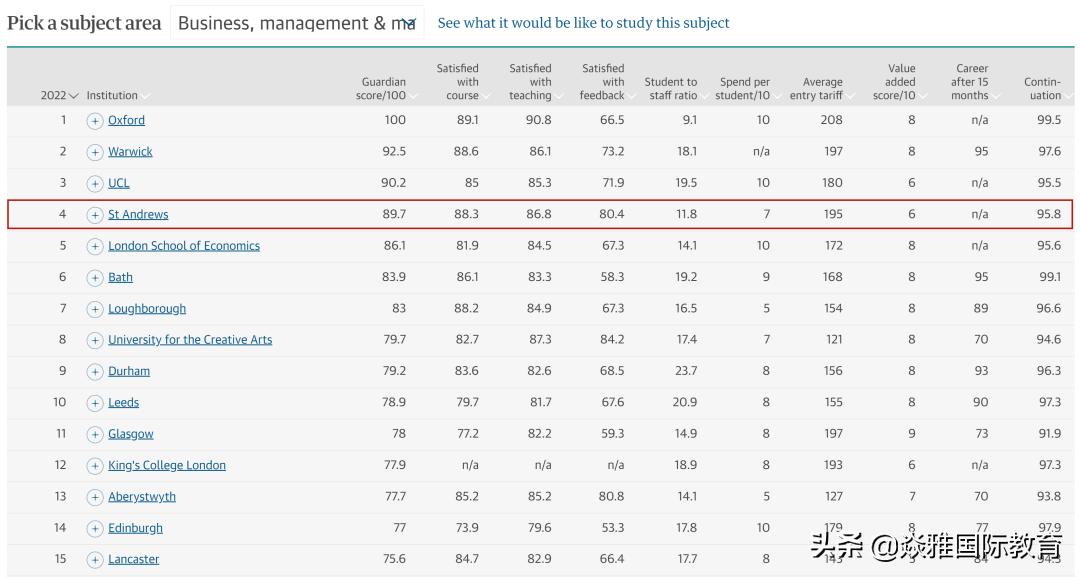Open 'See what it would be like to study this subject'
This screenshot has width=1080, height=577.
[583, 23]
